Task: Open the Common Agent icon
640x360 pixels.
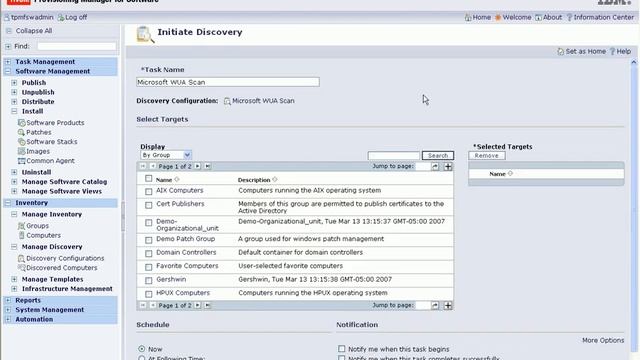Action: click(x=22, y=161)
